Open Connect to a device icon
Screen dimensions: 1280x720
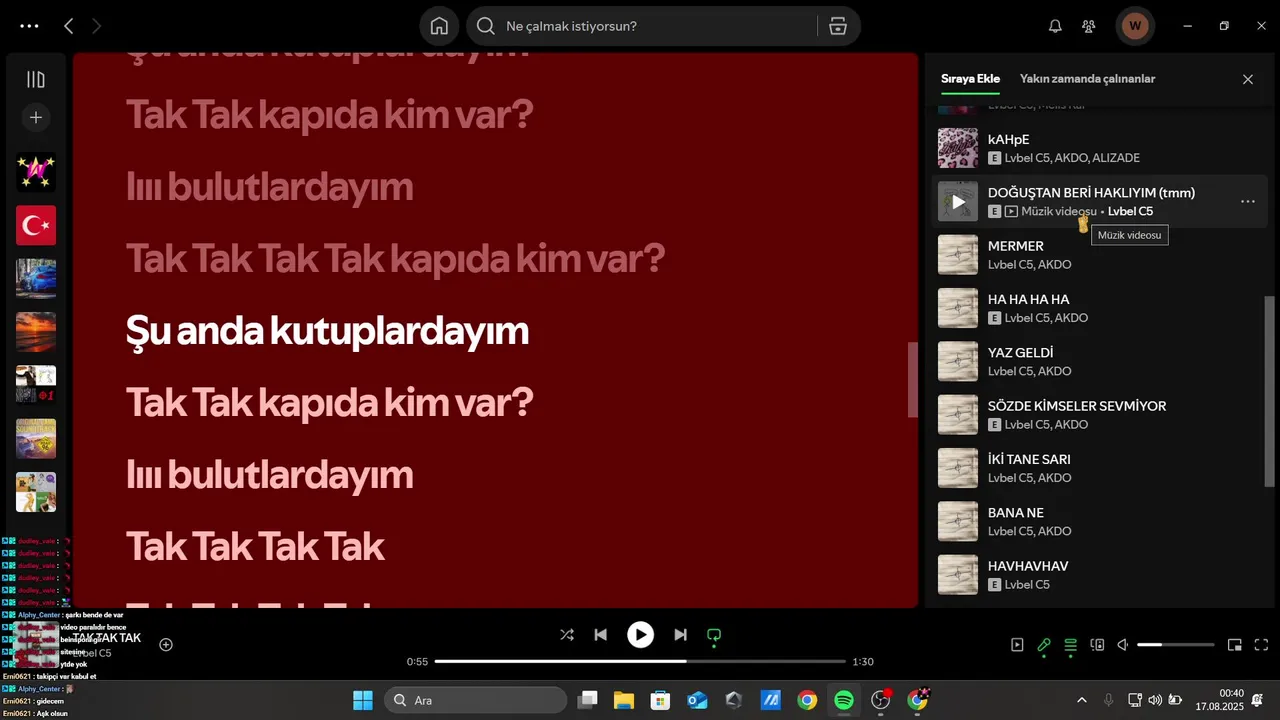pyautogui.click(x=1097, y=645)
